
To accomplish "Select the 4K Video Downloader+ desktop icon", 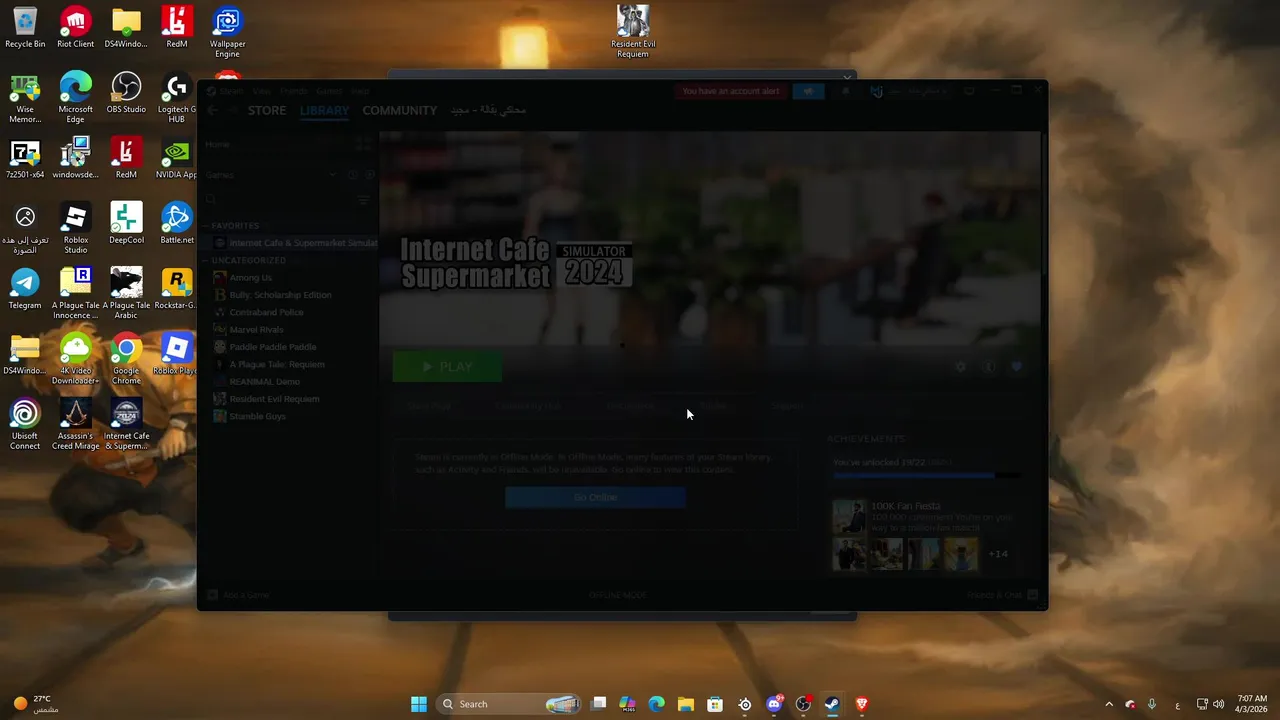I will (x=75, y=360).
